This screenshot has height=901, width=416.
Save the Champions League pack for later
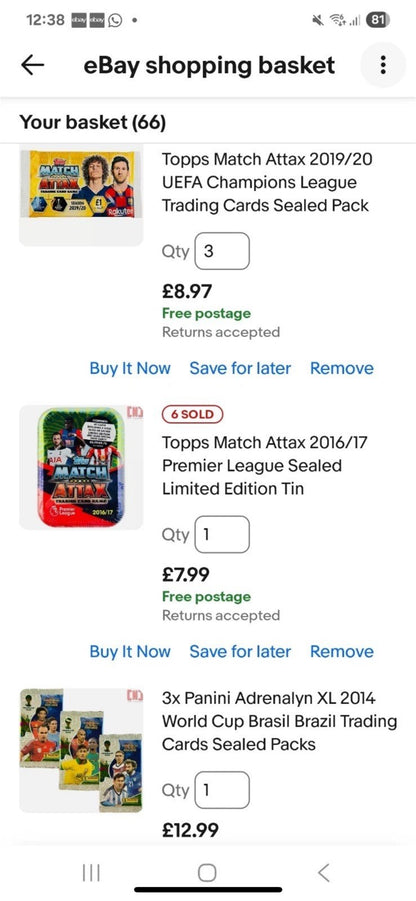pyautogui.click(x=240, y=368)
